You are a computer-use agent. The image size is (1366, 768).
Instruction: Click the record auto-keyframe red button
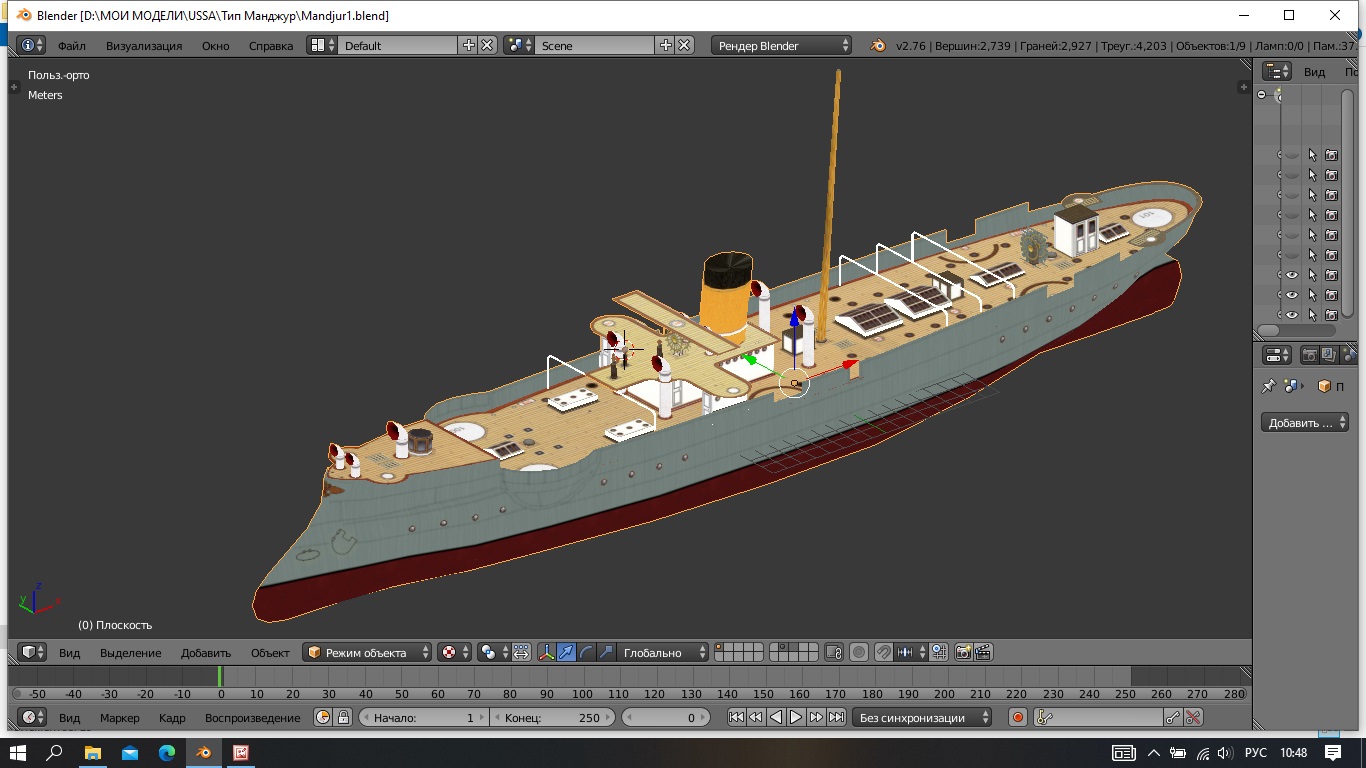(x=1018, y=717)
